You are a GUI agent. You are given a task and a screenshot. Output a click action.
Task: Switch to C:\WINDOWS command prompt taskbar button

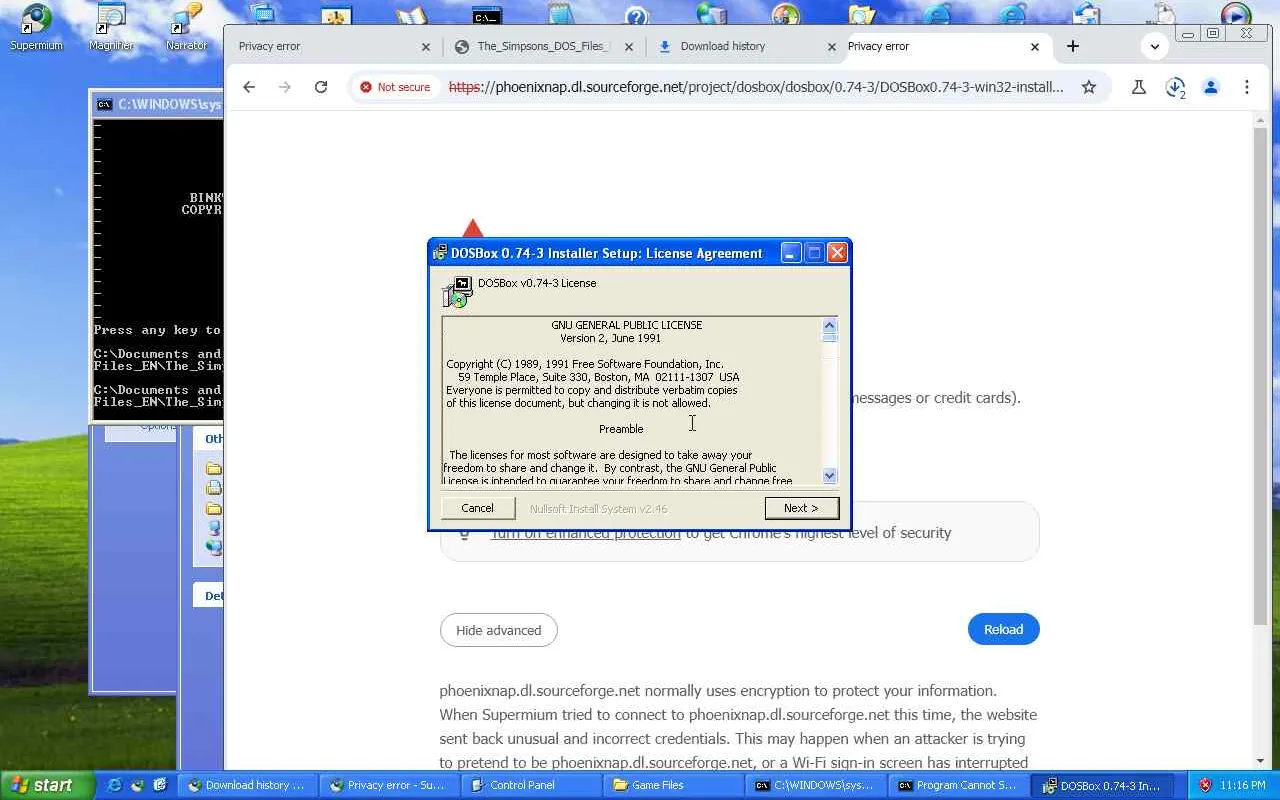(815, 785)
